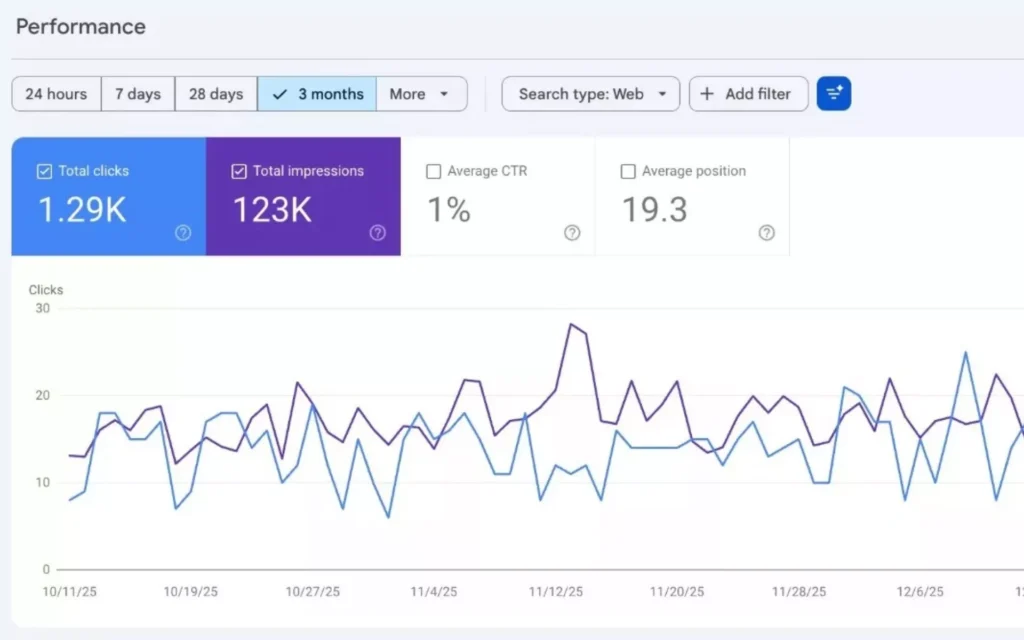Enable the Average CTR metric checkbox
Screen dimensions: 1024x640
pos(433,171)
